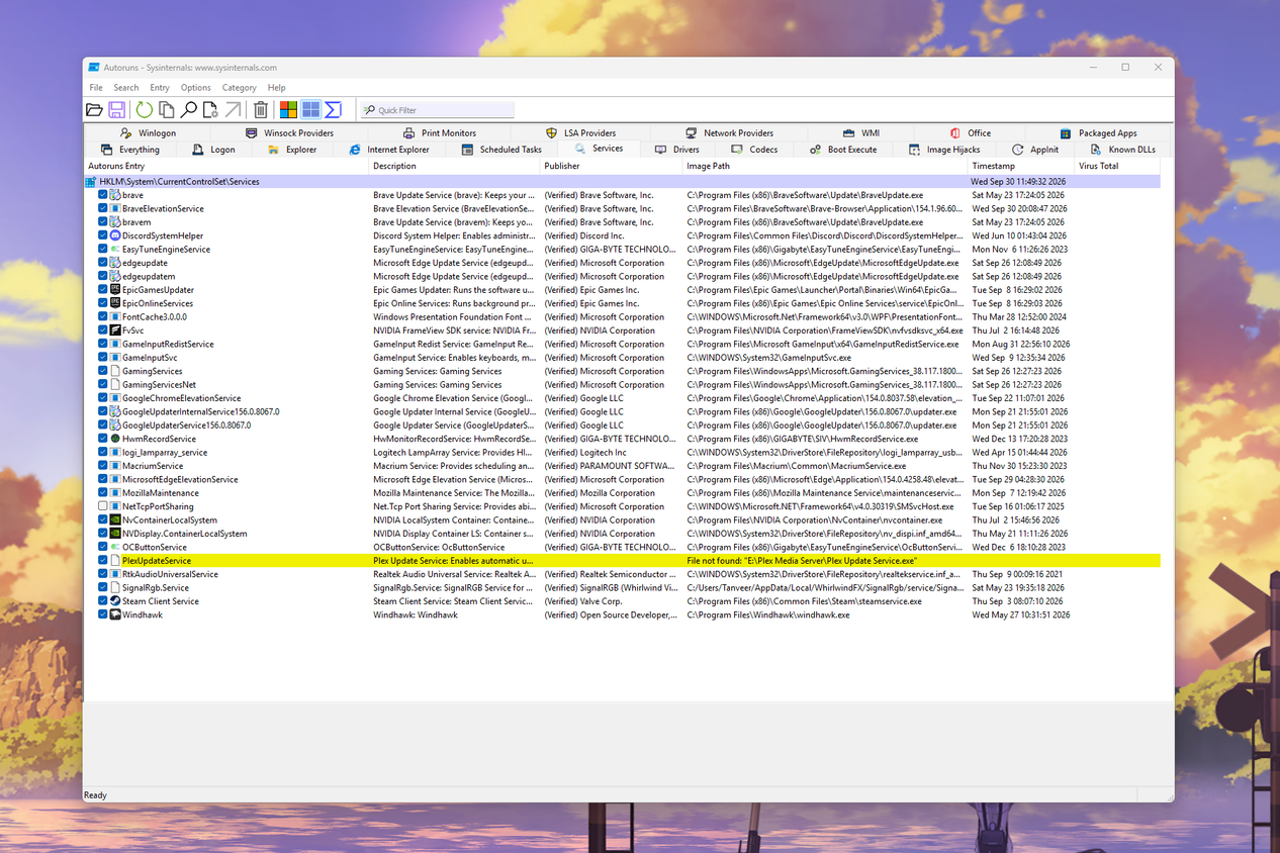Image resolution: width=1280 pixels, height=853 pixels.
Task: Click the Open file toolbar icon
Action: [94, 109]
